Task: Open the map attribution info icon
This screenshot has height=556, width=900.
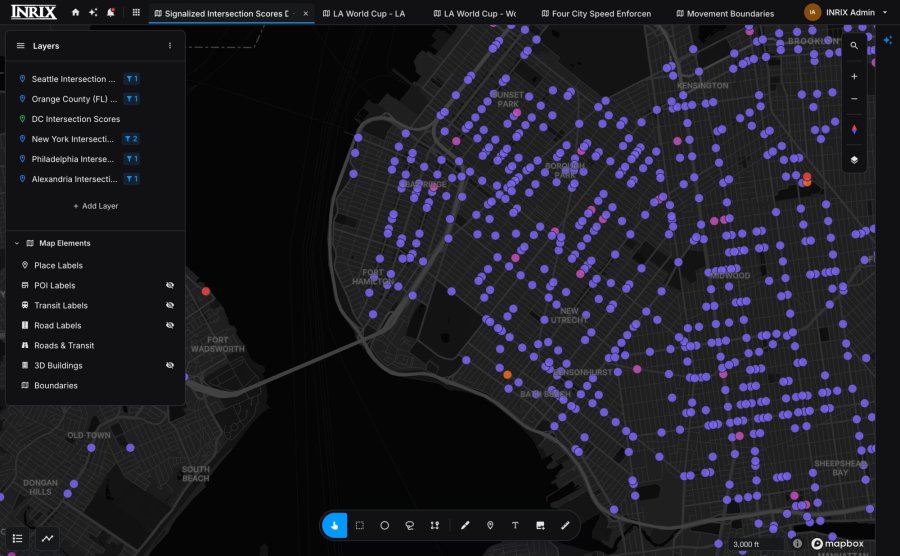Action: coord(797,543)
